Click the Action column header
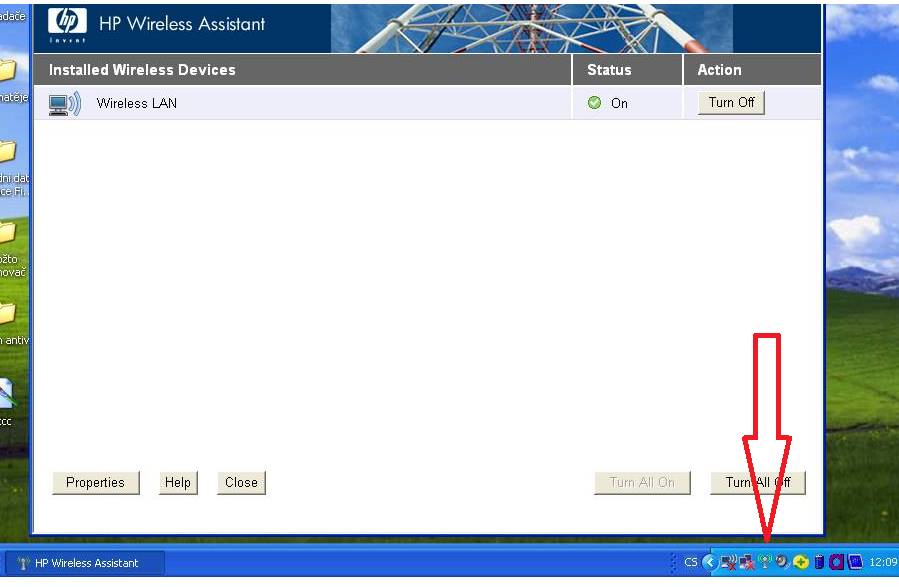The height and width of the screenshot is (587, 899). point(752,70)
